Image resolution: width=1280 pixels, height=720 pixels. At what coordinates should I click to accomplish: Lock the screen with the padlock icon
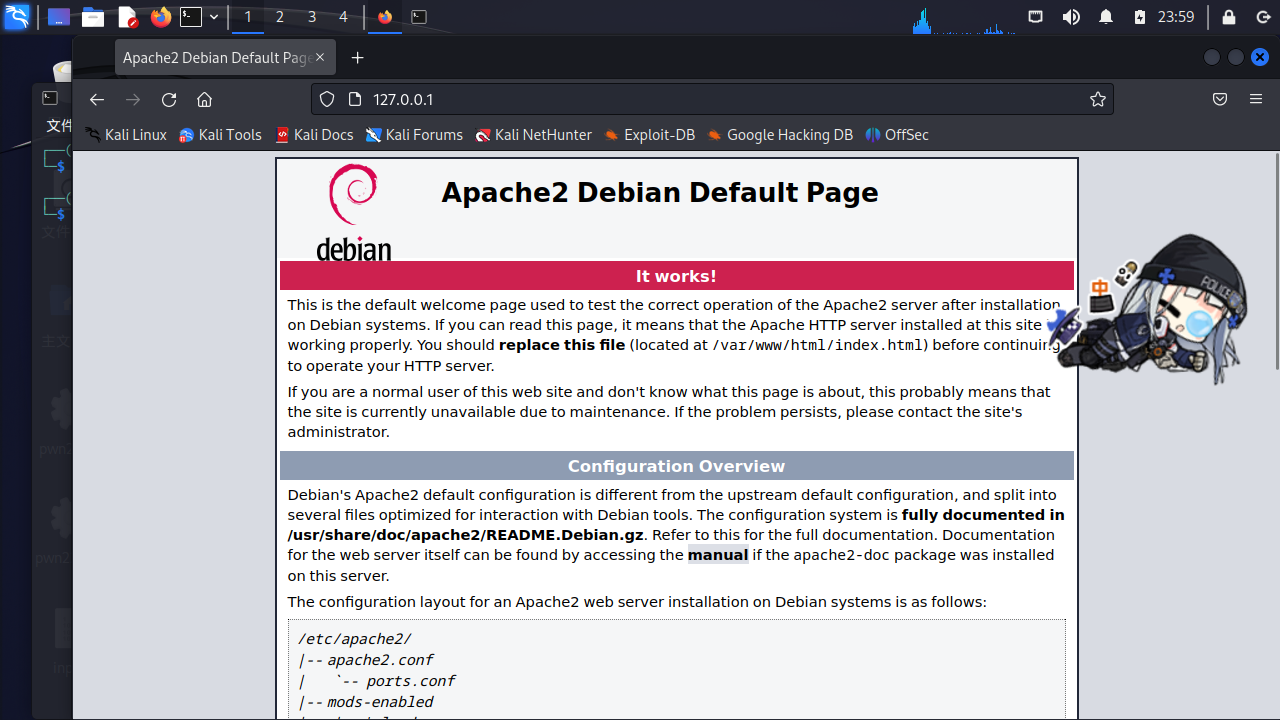[x=1229, y=17]
